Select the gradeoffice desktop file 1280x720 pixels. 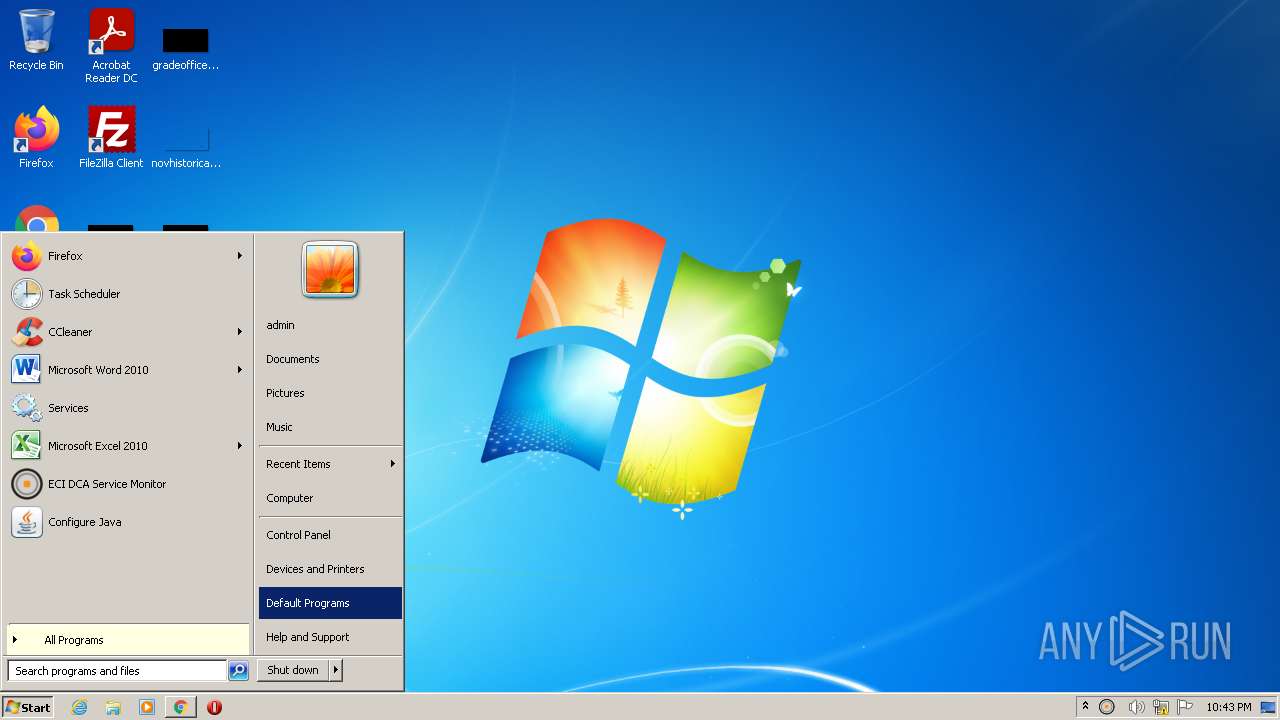tap(186, 48)
